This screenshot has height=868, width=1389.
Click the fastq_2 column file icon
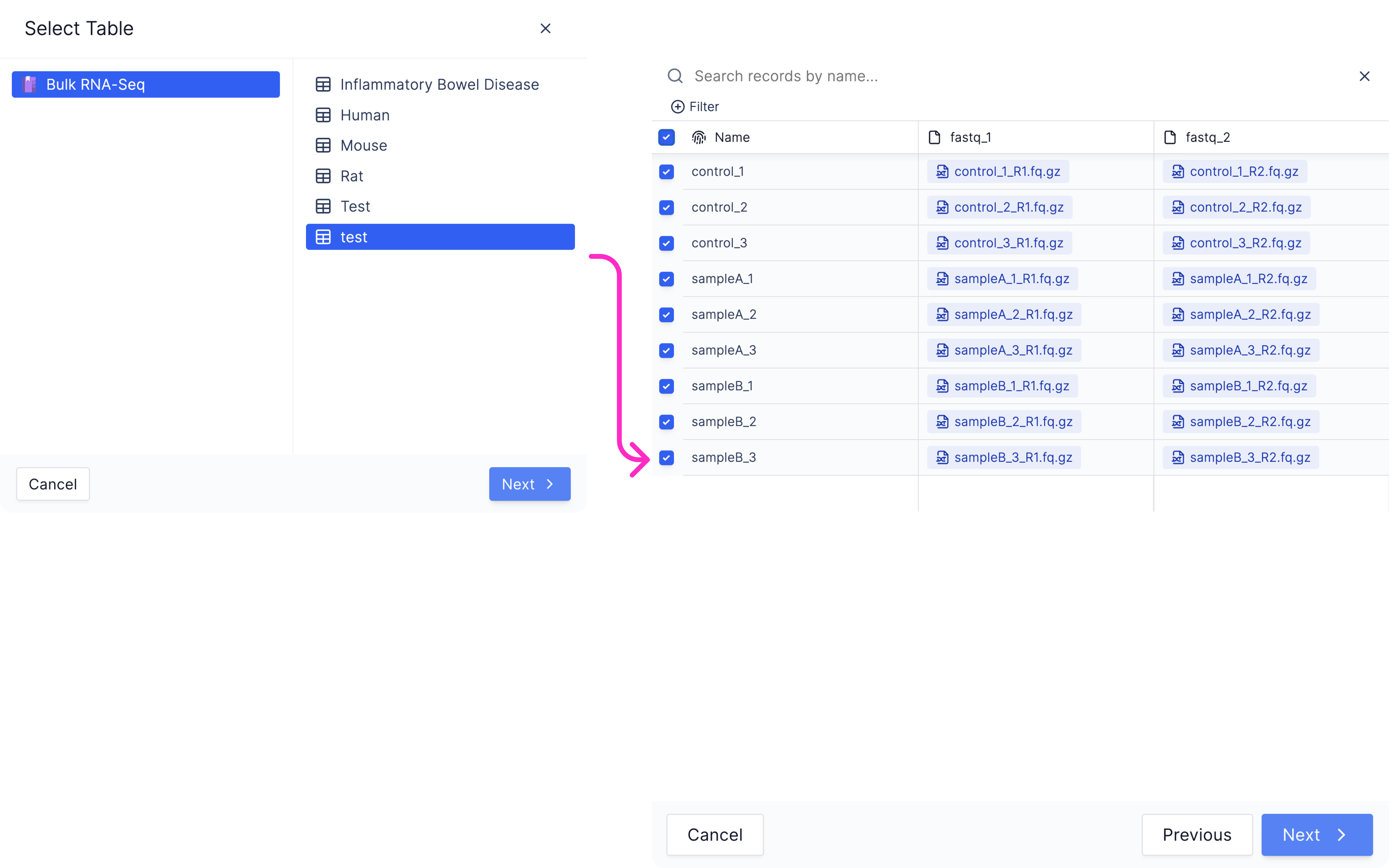1170,137
